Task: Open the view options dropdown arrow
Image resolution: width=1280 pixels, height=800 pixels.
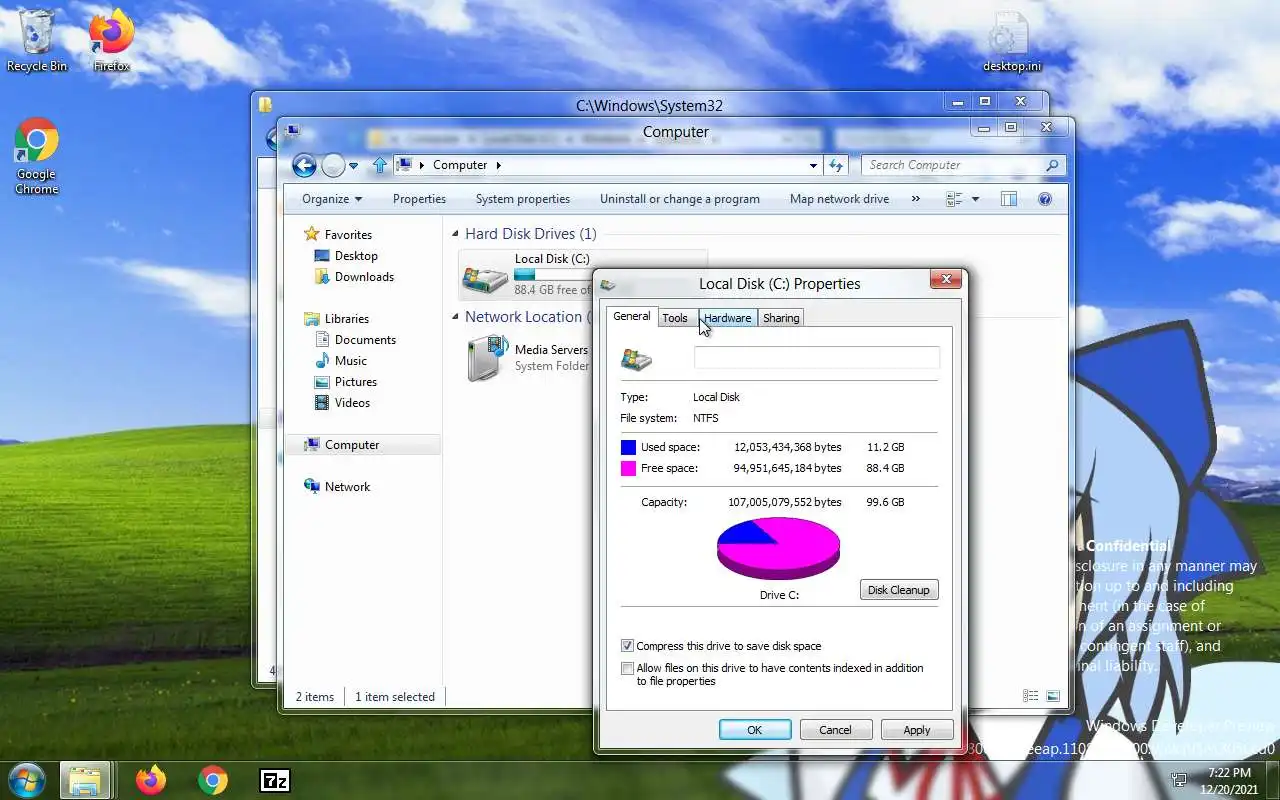Action: tap(975, 199)
